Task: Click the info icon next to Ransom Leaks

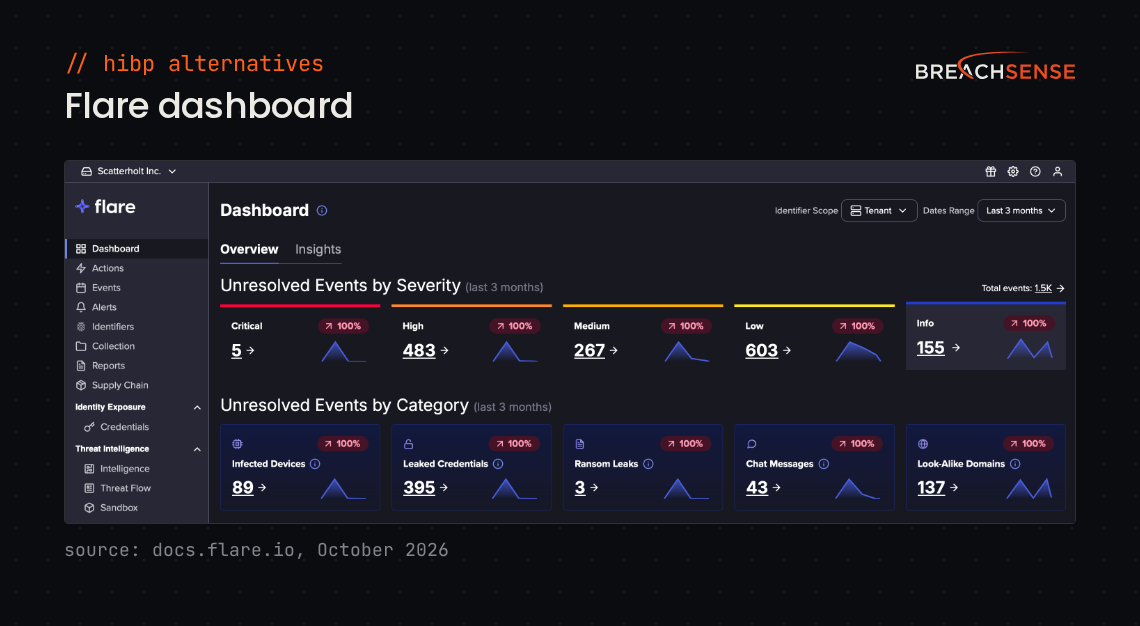Action: tap(649, 464)
